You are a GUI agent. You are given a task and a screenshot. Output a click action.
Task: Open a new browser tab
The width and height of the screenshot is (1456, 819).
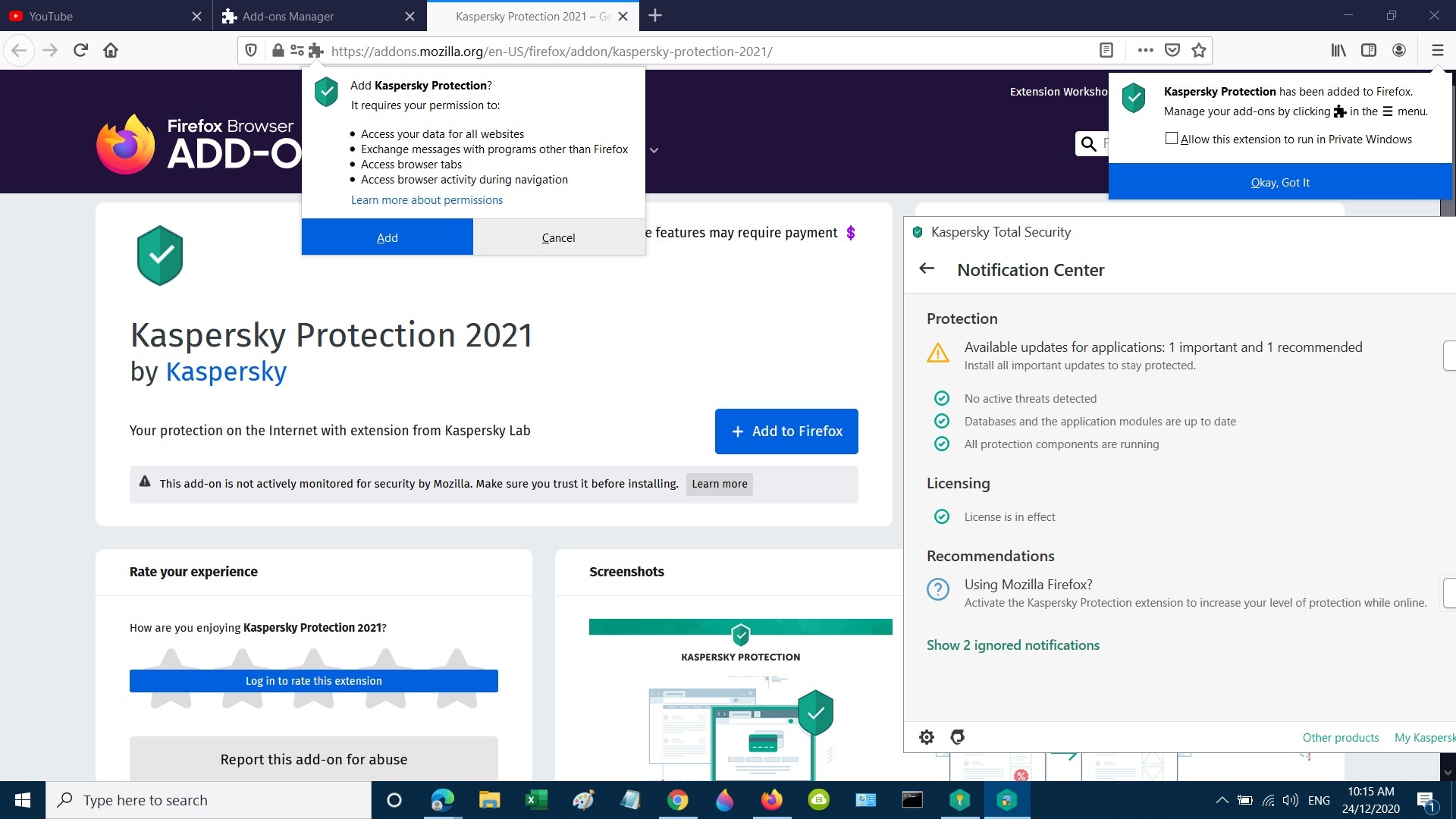[655, 16]
